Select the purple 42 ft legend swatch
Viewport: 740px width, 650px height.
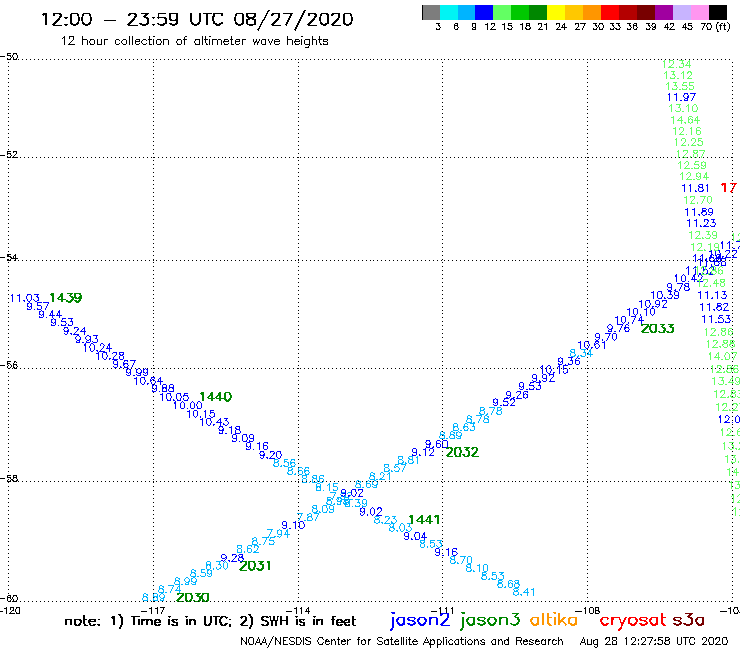tap(664, 12)
